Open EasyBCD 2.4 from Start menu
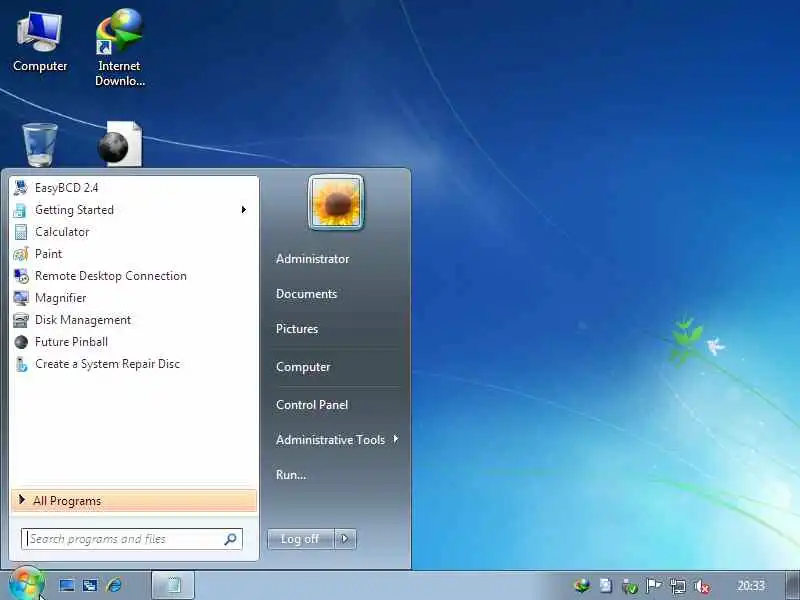The width and height of the screenshot is (800, 600). coord(134,188)
